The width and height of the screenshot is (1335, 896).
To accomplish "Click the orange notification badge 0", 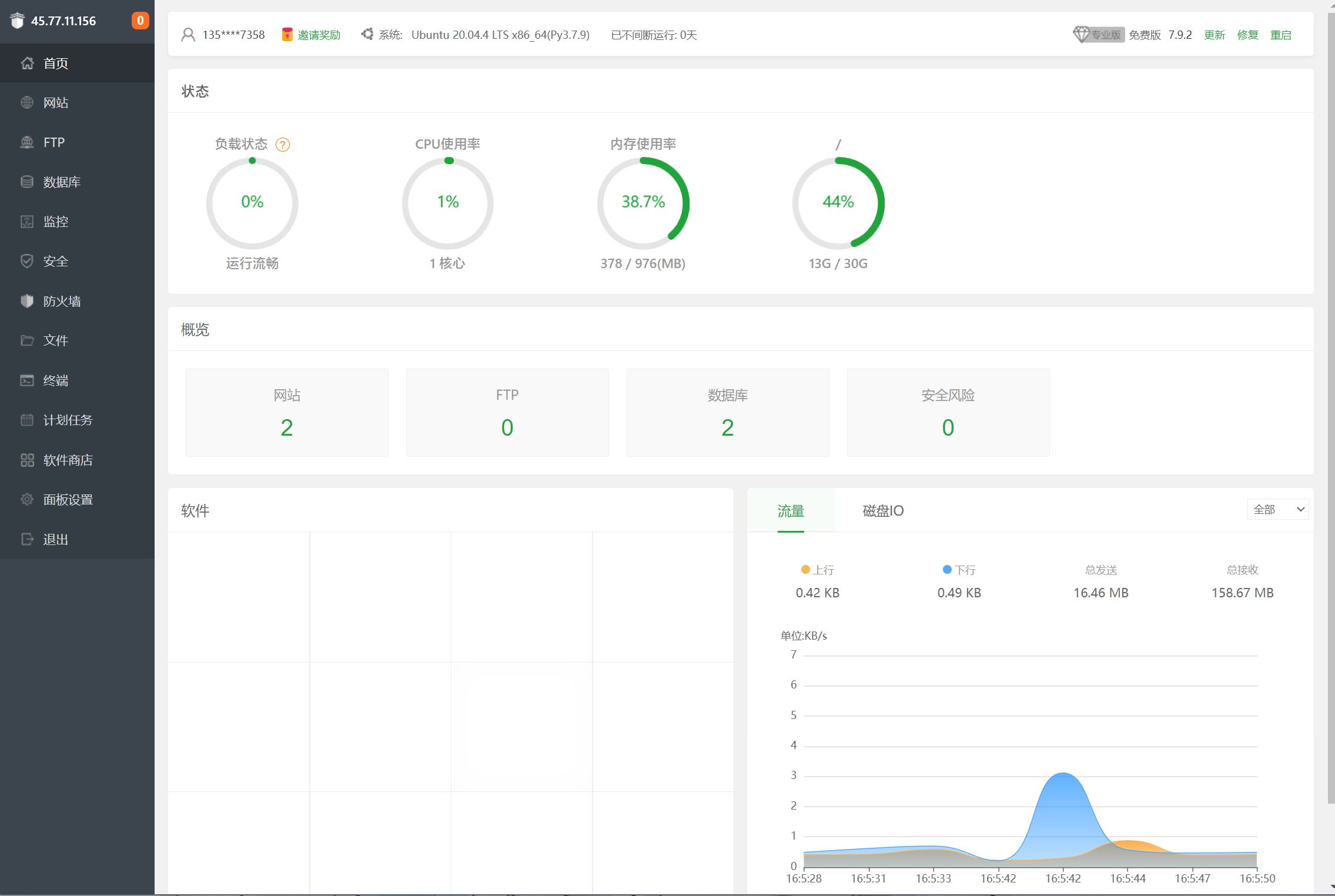I will point(140,21).
